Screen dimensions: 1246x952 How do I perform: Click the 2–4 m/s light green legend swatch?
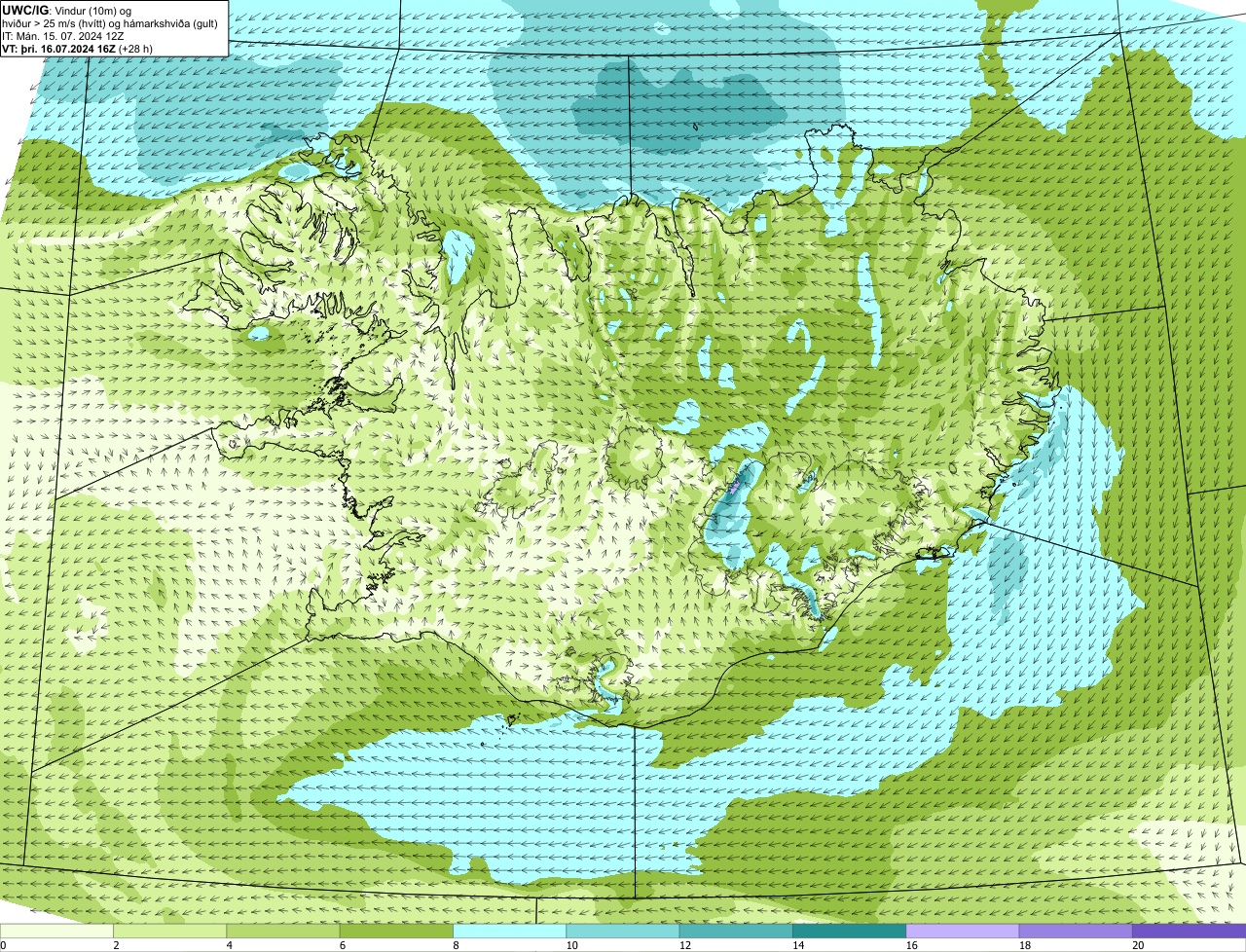[x=171, y=931]
